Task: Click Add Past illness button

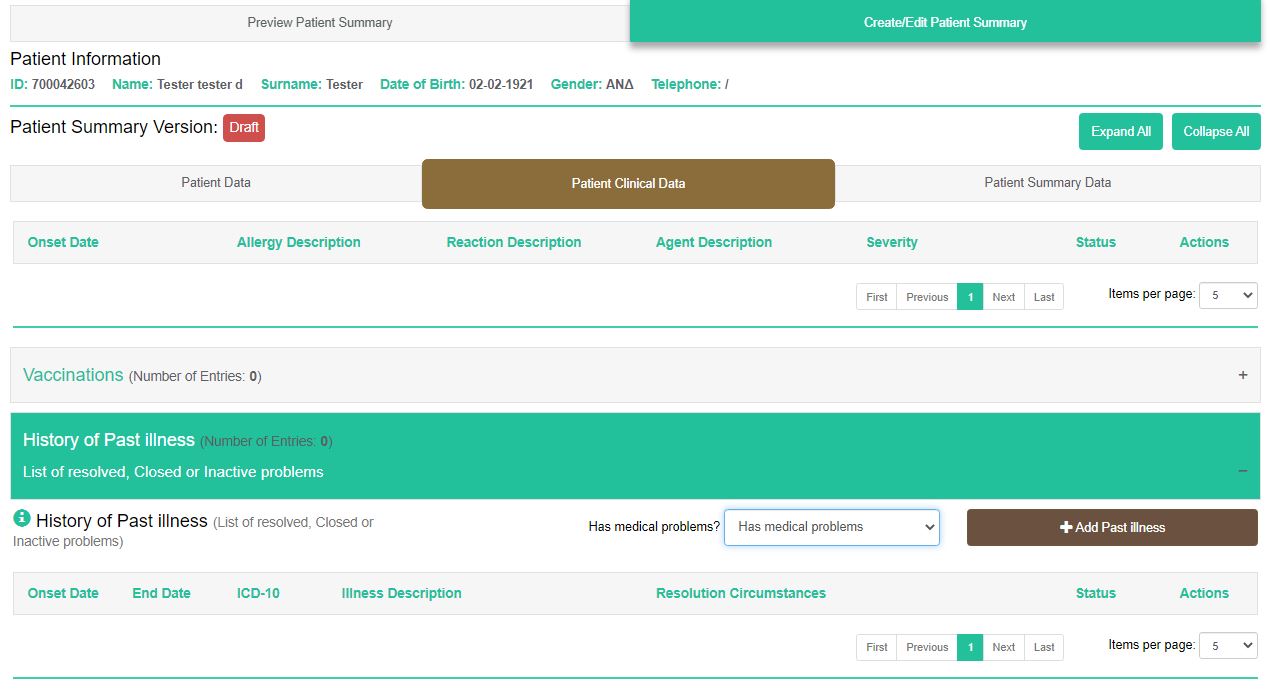Action: [1112, 528]
